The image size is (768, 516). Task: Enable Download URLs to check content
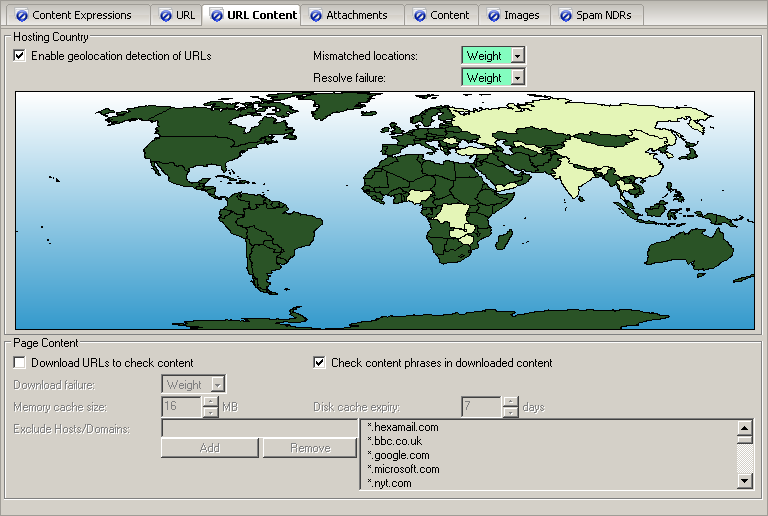click(x=20, y=363)
